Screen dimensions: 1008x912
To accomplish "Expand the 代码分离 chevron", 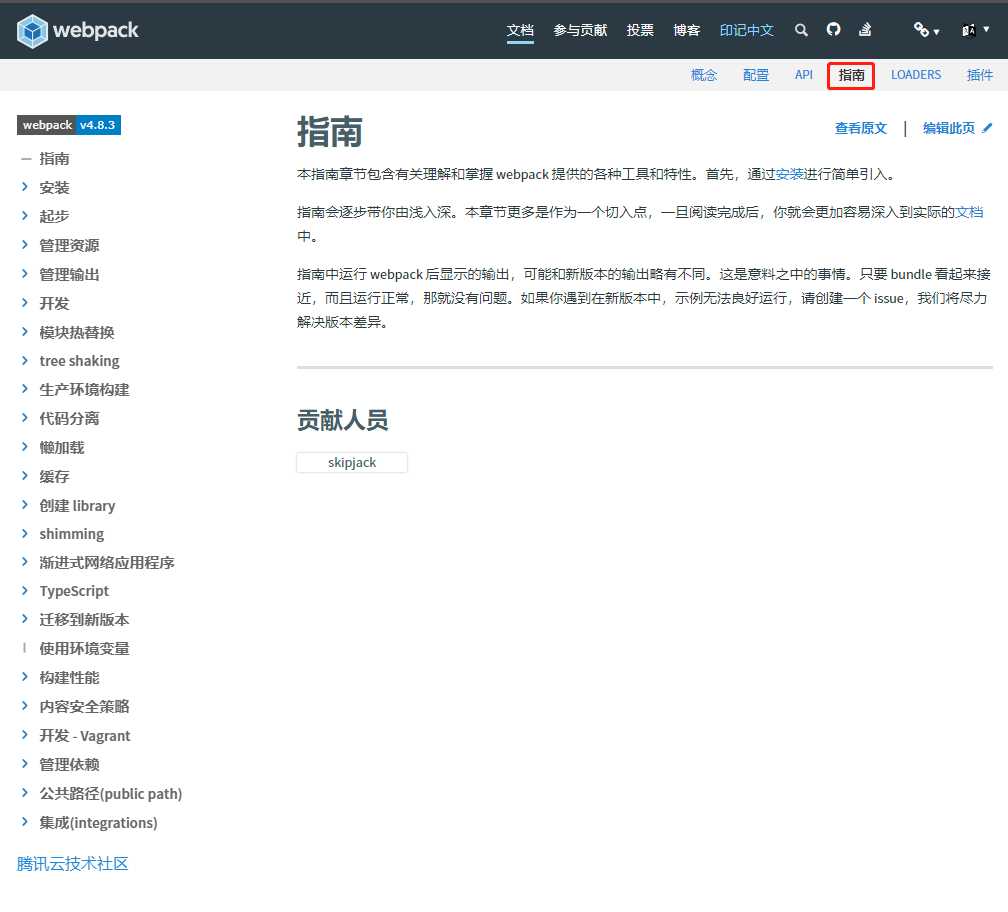I will (24, 418).
